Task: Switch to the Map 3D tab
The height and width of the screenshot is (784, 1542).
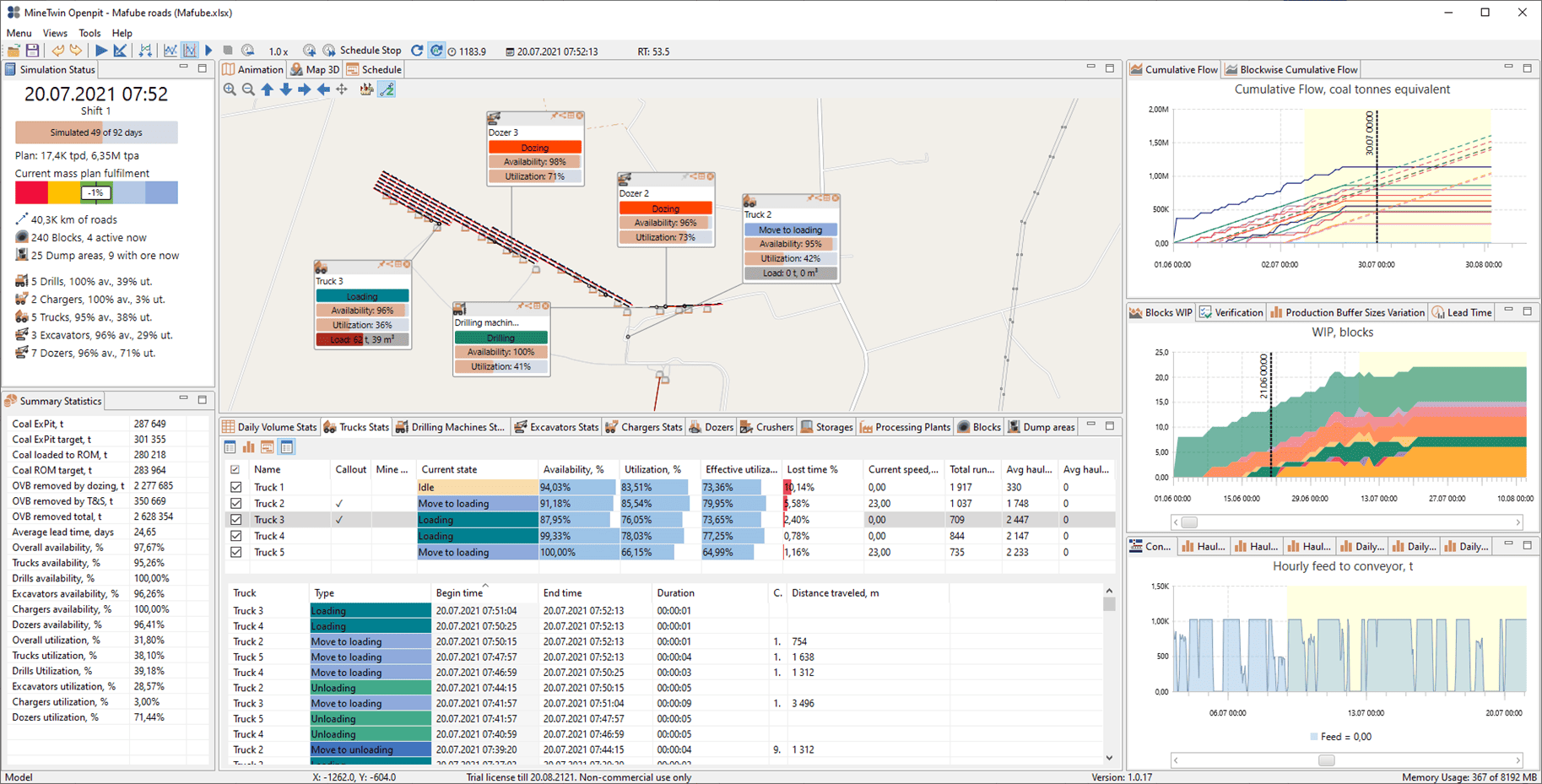Action: coord(315,70)
